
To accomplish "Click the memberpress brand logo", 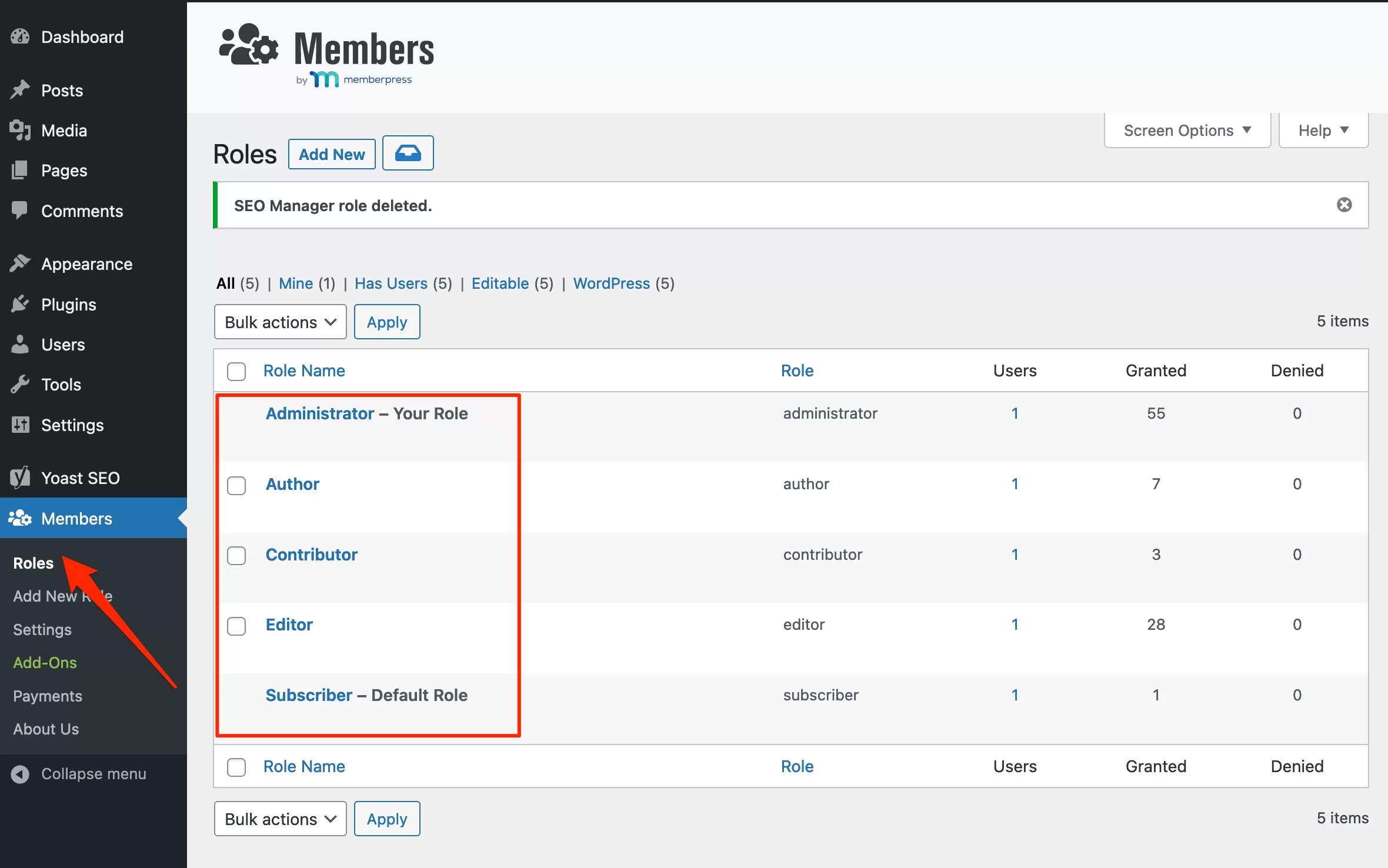I will (x=361, y=79).
